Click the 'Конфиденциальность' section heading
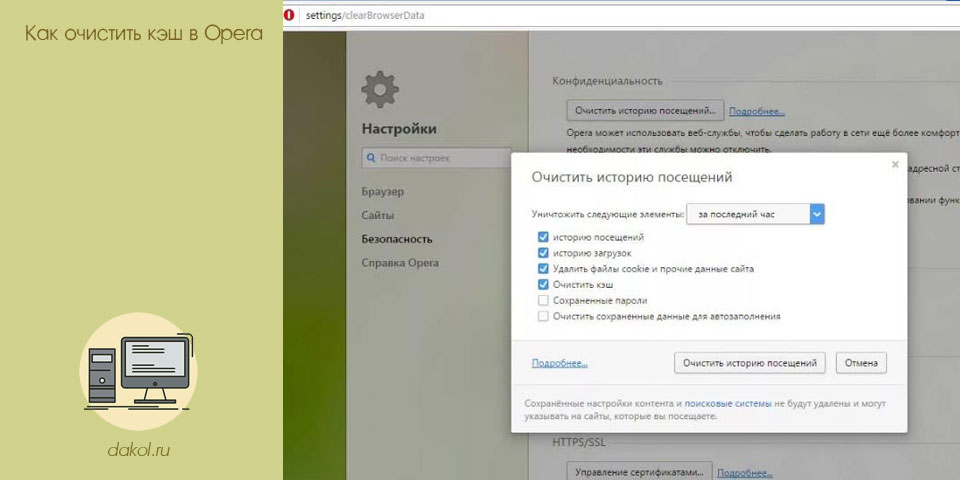This screenshot has width=960, height=480. tap(607, 81)
